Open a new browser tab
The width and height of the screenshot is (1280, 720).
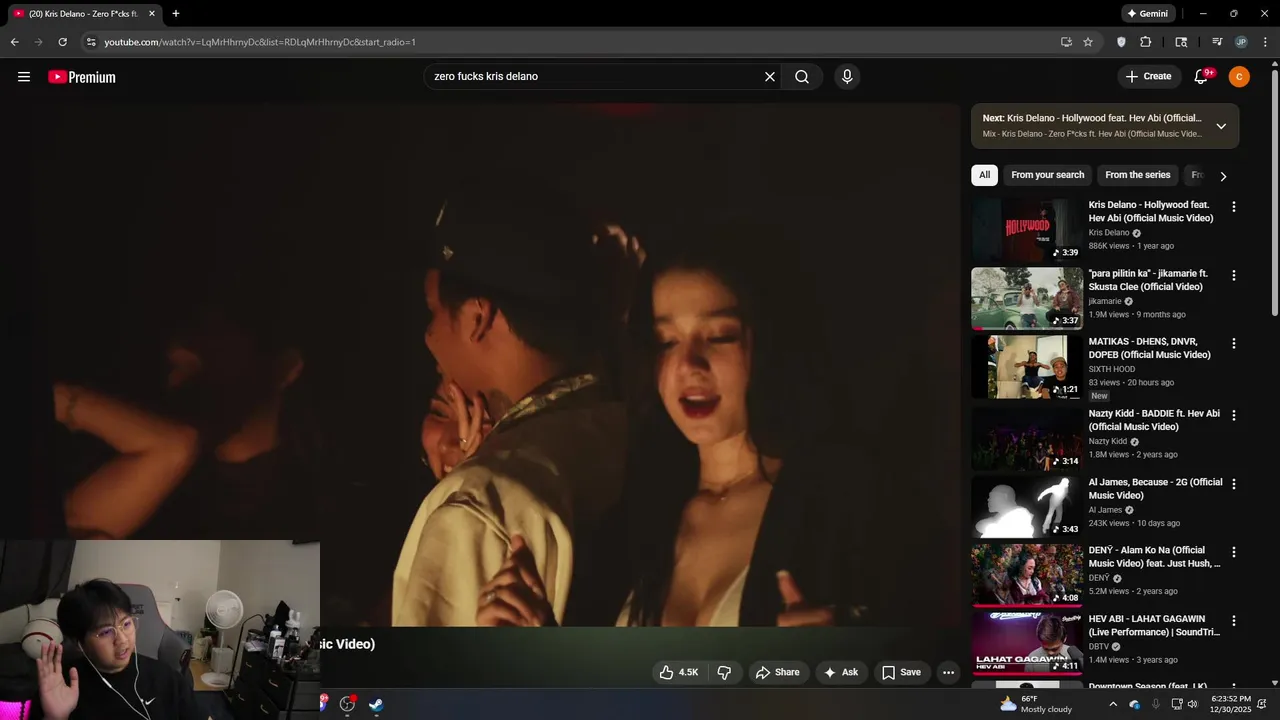pos(176,14)
